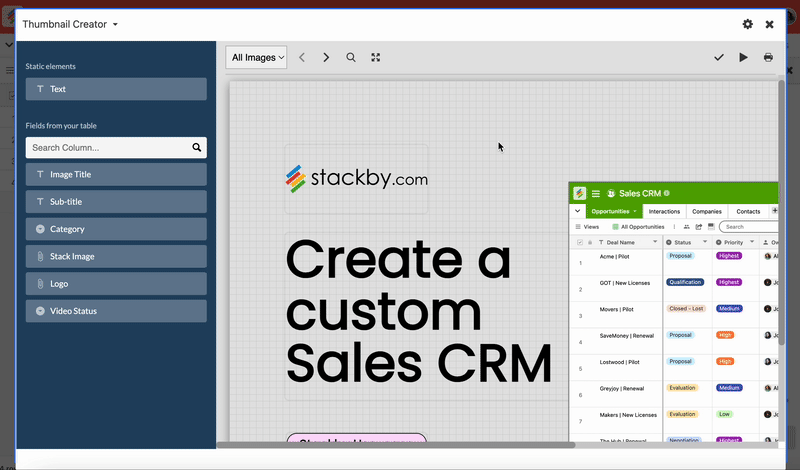Click the play icon in the toolbar
Viewport: 800px width, 470px height.
coord(743,57)
